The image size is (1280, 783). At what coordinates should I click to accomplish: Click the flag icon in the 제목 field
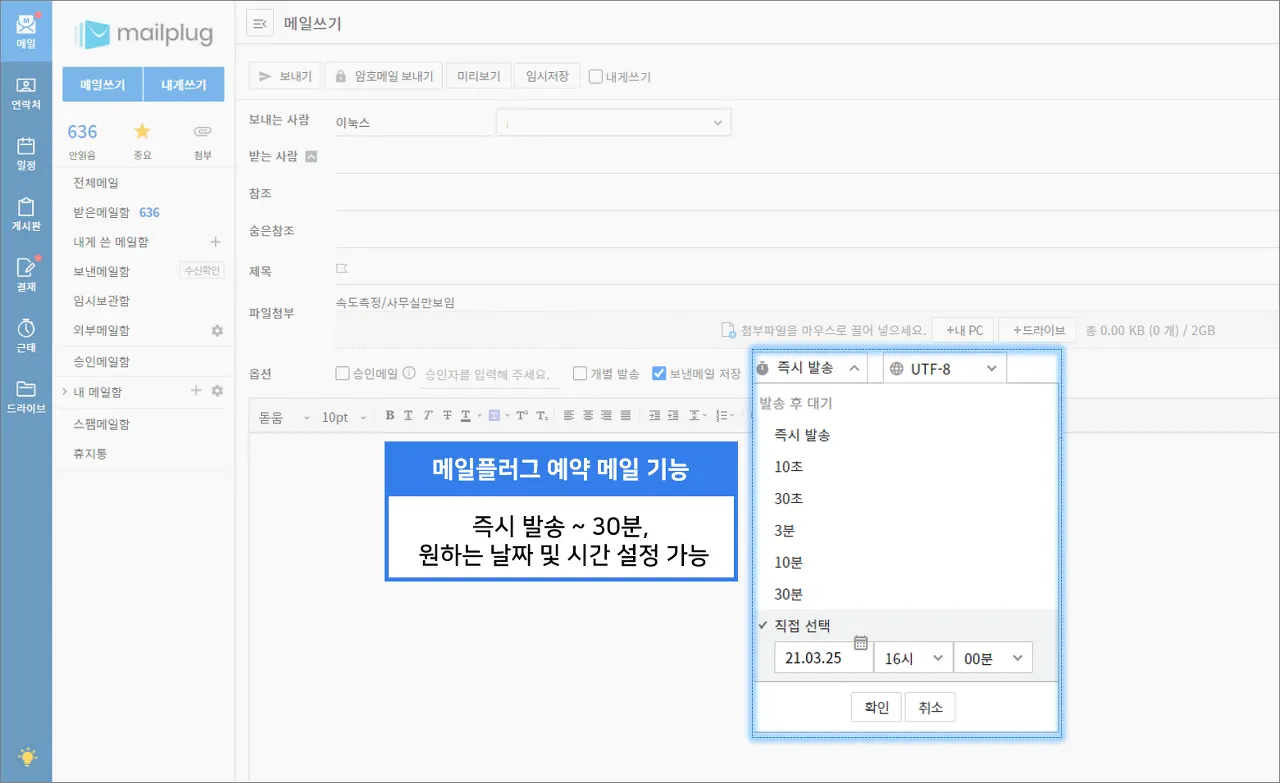click(x=342, y=269)
